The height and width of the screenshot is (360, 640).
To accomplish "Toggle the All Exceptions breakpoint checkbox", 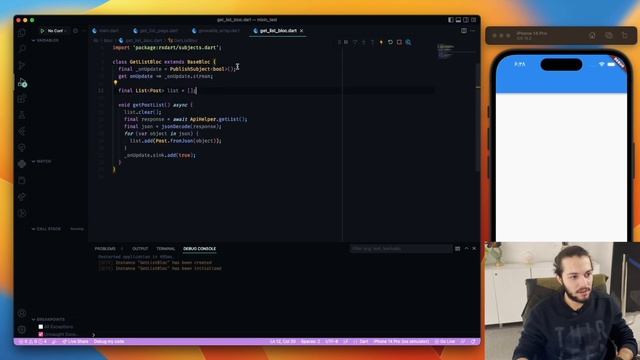I will pos(41,327).
